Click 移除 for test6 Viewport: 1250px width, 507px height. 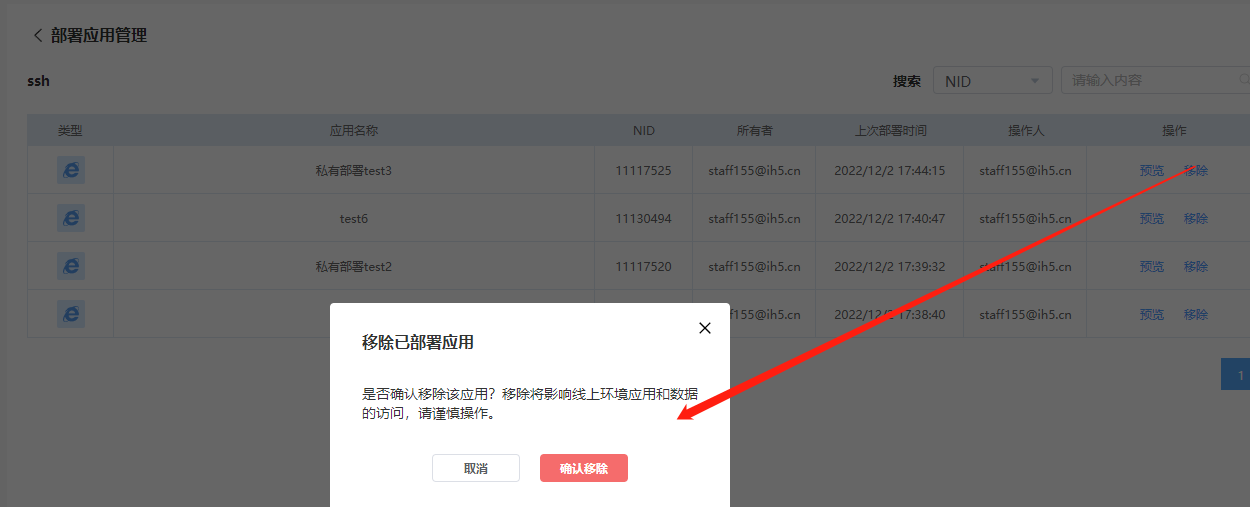pyautogui.click(x=1196, y=218)
